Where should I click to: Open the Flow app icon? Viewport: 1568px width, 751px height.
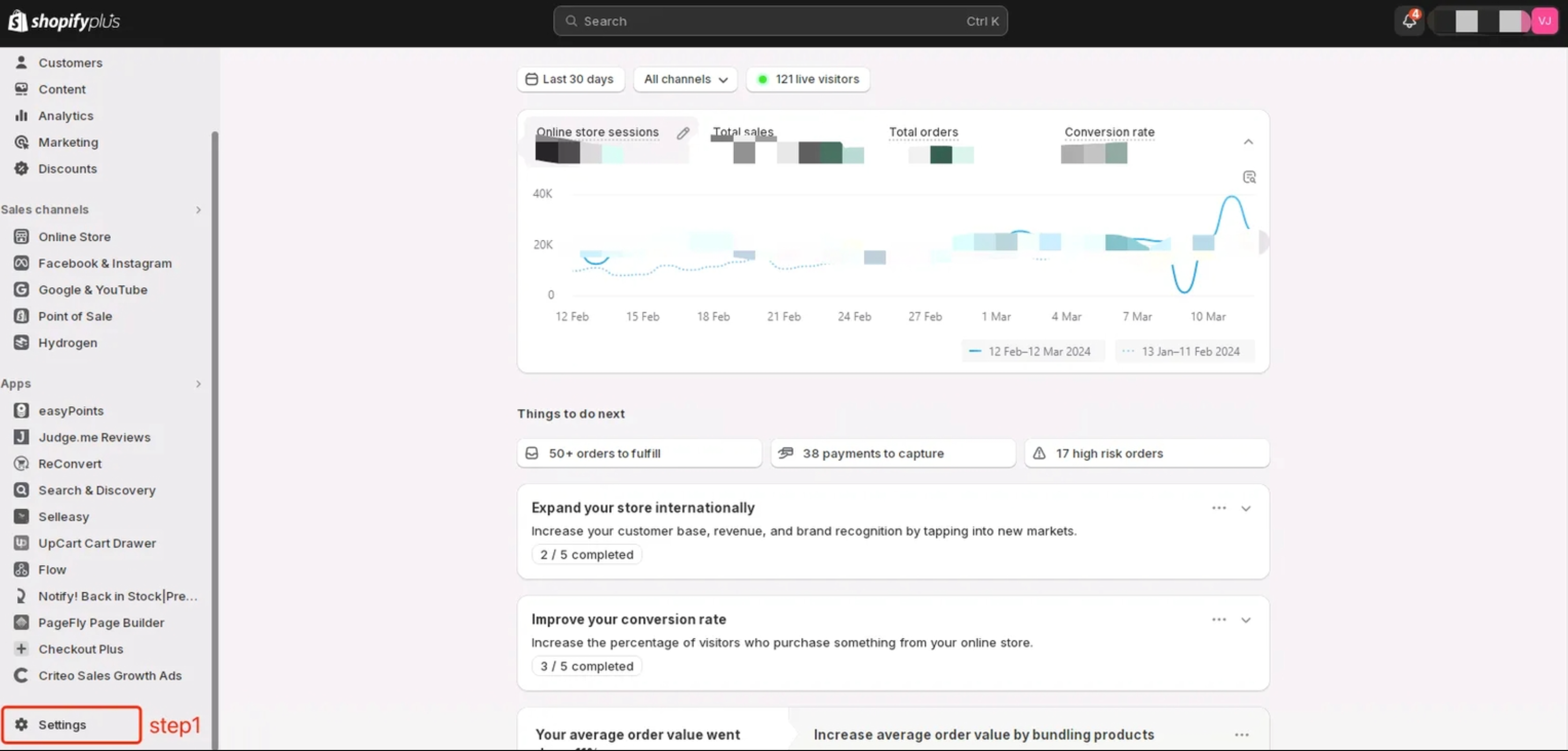pyautogui.click(x=21, y=570)
